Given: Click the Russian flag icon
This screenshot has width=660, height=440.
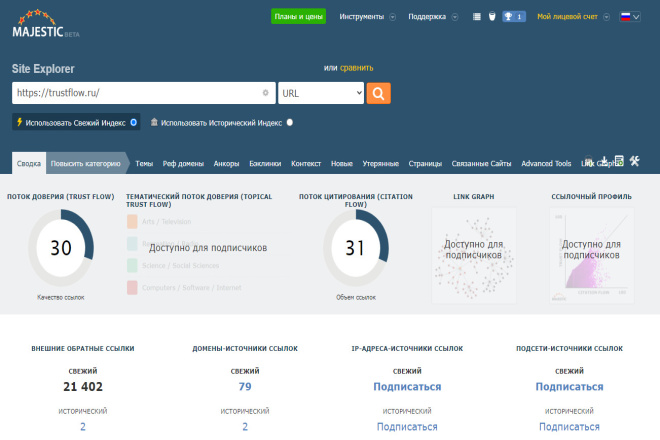Looking at the screenshot, I should pyautogui.click(x=625, y=17).
